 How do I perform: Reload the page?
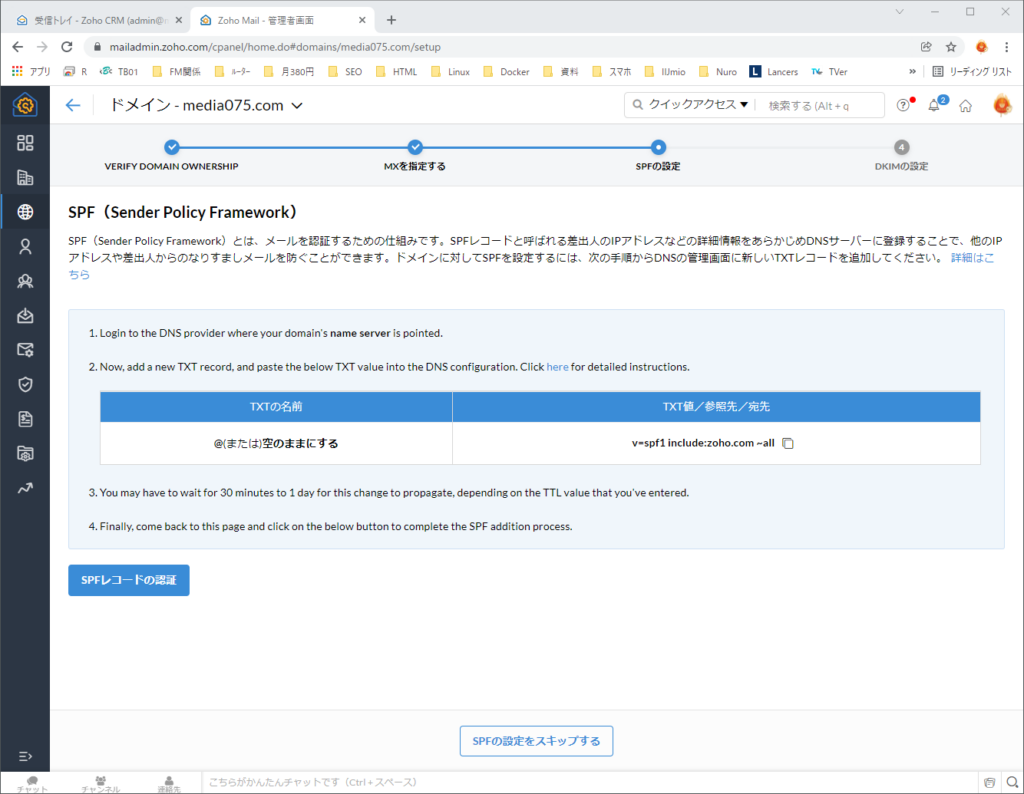[x=67, y=47]
